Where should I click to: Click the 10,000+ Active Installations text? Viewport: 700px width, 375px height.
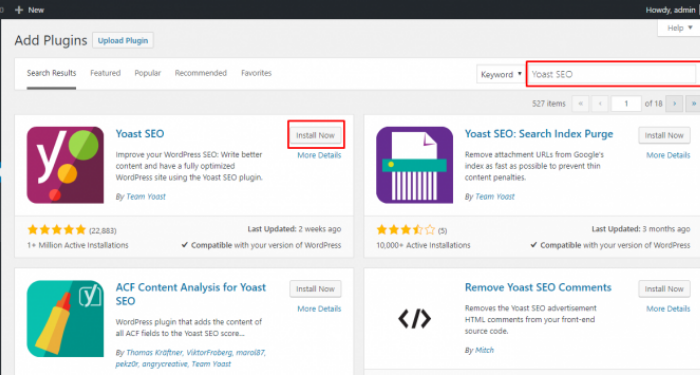423,245
